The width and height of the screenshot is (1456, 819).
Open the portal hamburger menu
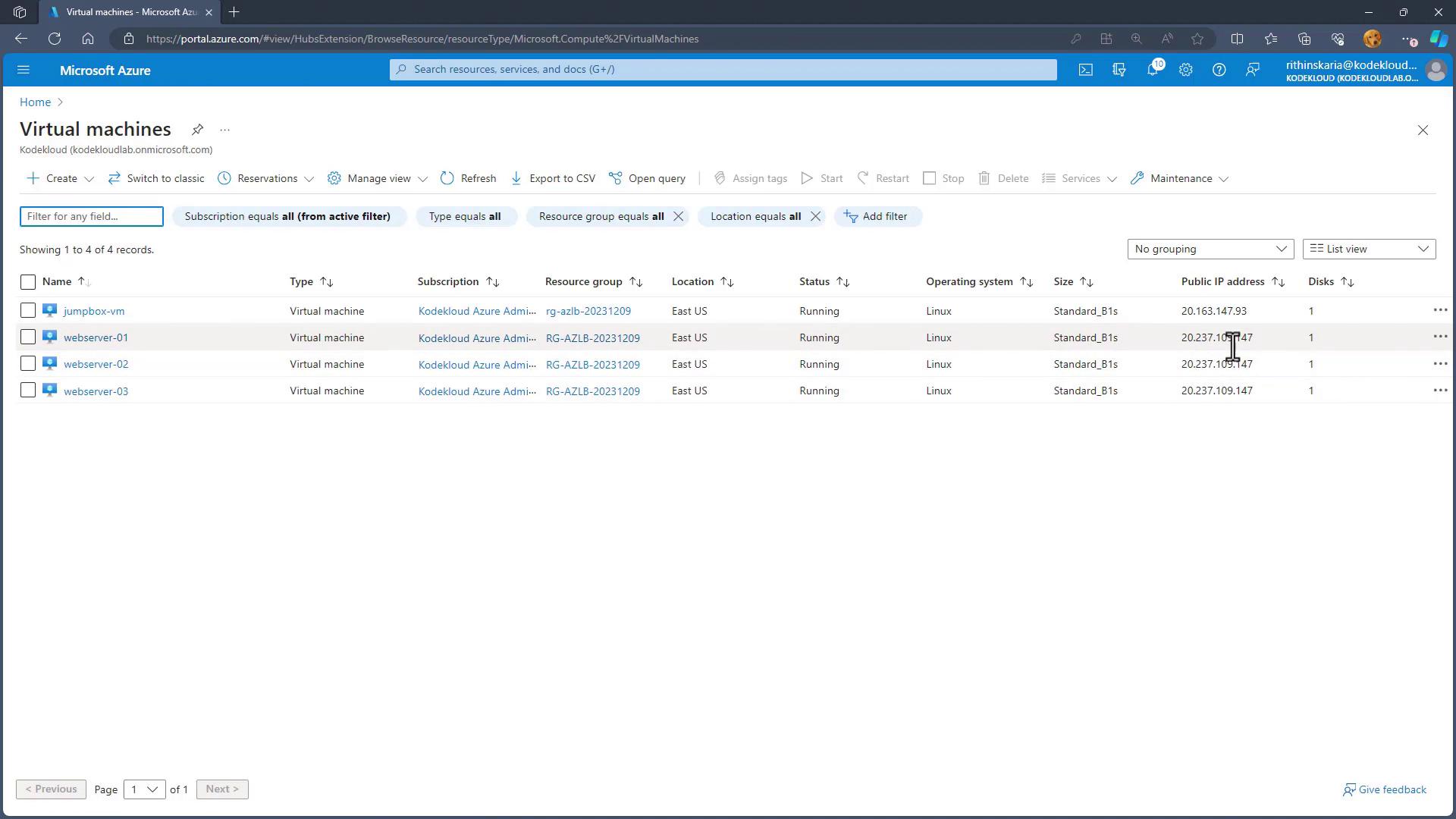[24, 70]
